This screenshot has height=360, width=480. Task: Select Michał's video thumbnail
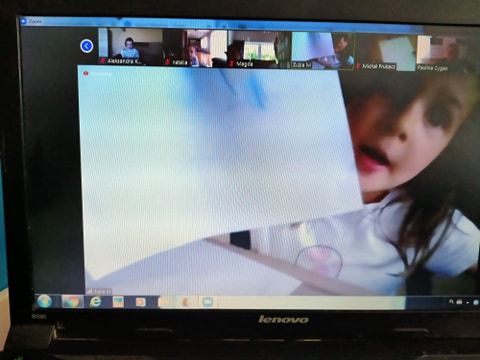[x=385, y=52]
